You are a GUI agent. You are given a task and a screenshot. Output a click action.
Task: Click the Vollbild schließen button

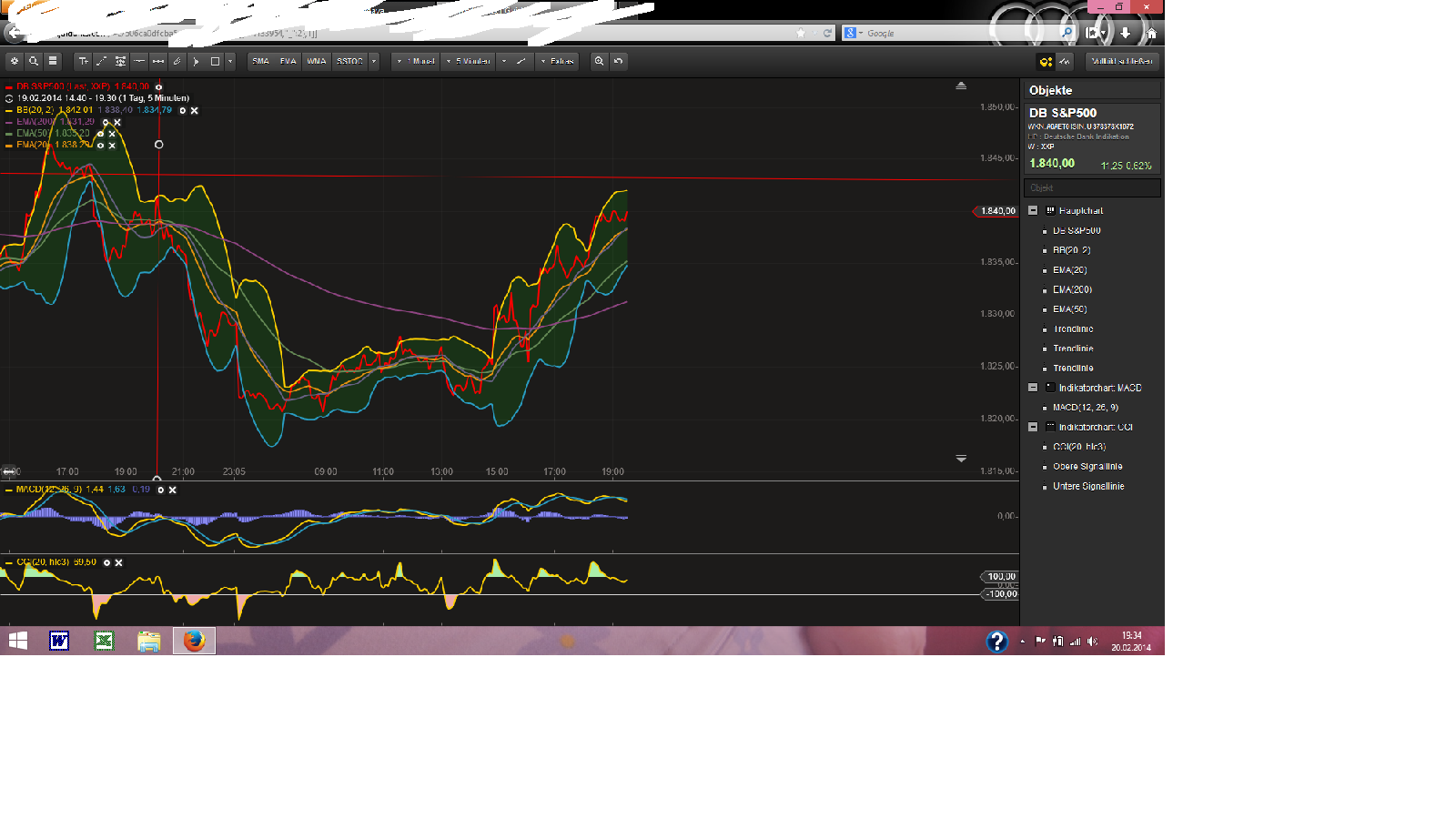pos(1122,61)
